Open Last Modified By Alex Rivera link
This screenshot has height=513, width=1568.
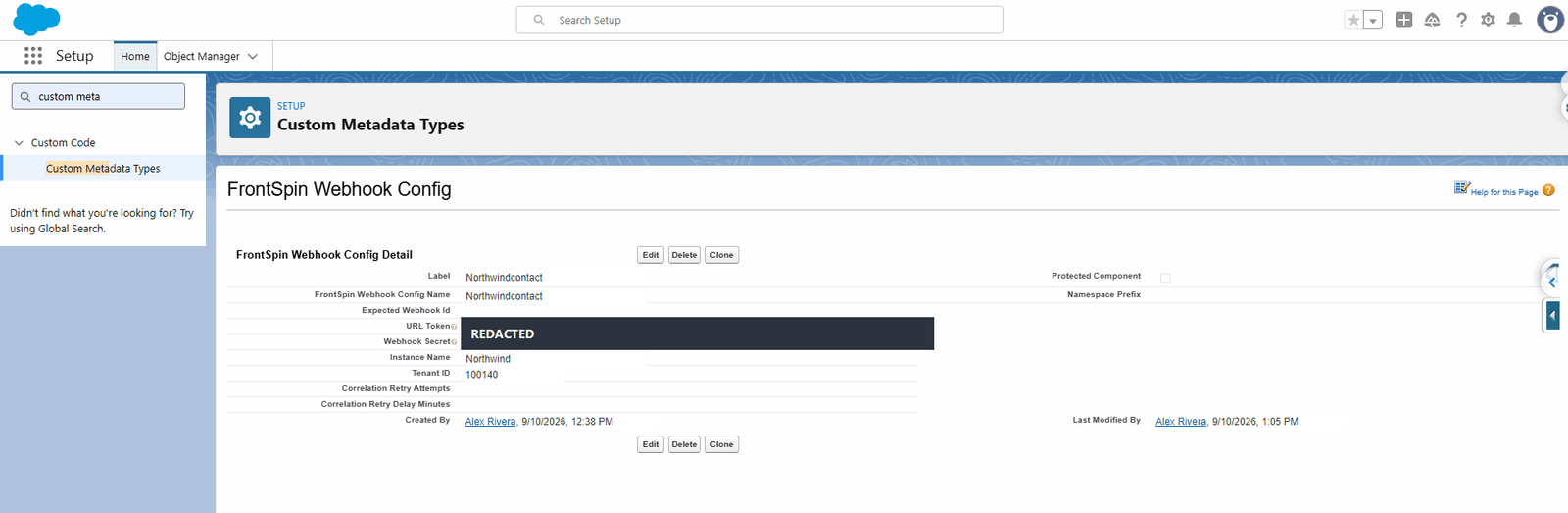[1181, 422]
